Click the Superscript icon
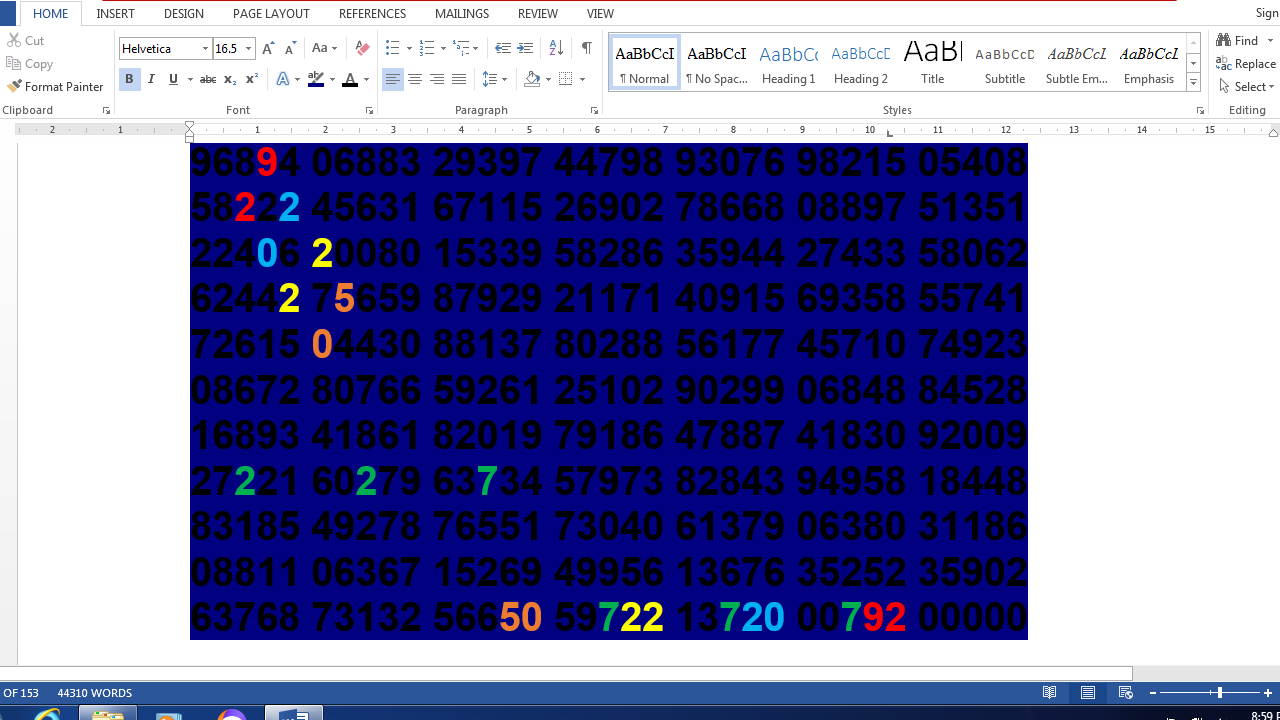The image size is (1280, 720). pyautogui.click(x=252, y=79)
